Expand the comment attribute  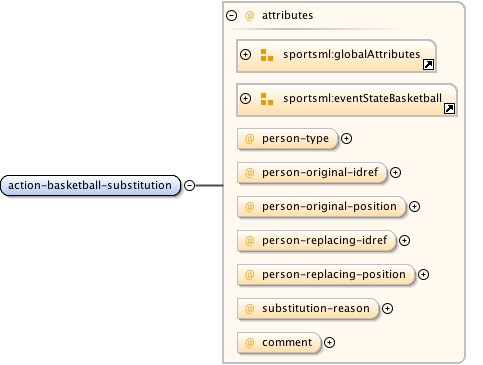point(329,343)
